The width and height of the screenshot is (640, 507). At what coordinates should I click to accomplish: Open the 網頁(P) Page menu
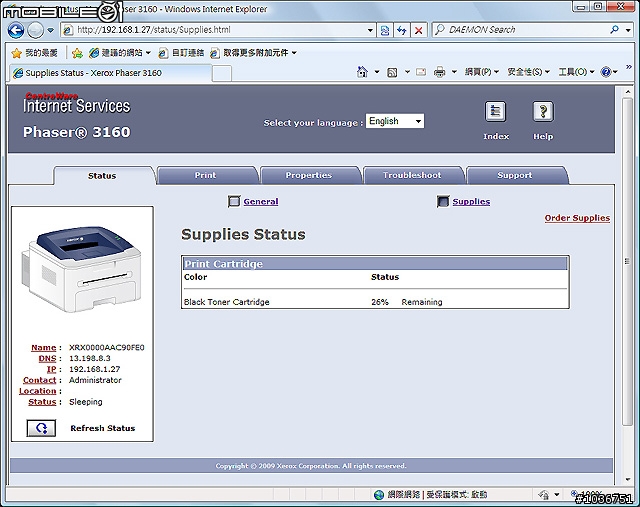(482, 72)
